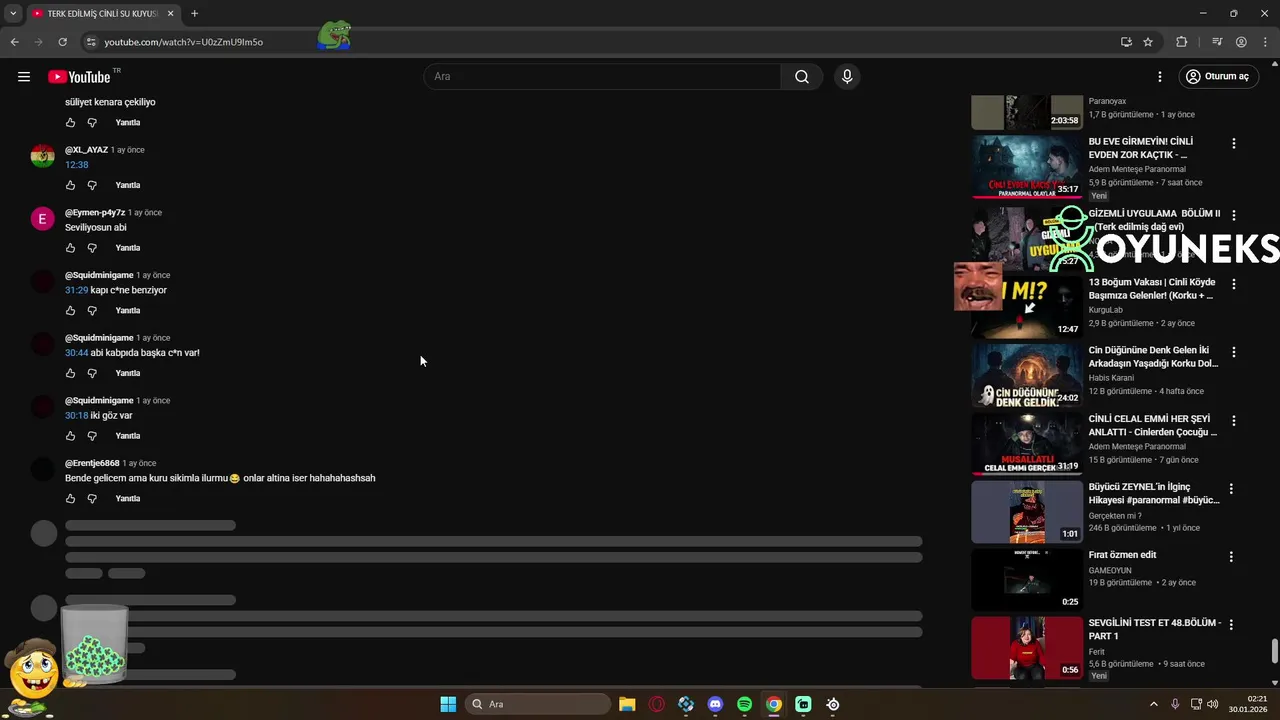Click the browser address bar URL
This screenshot has width=1280, height=720.
click(184, 42)
